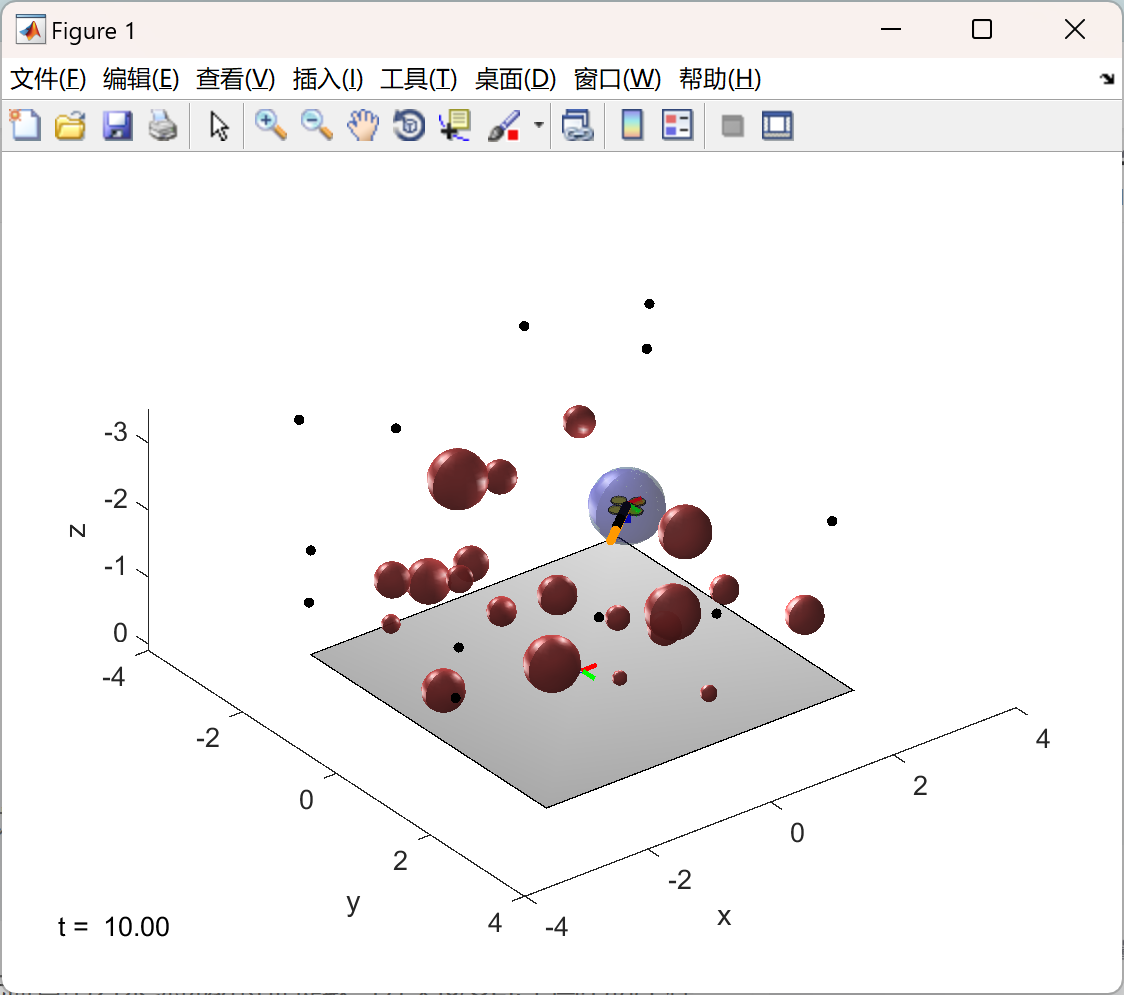The height and width of the screenshot is (995, 1124).
Task: Open the 桌面(D) menu
Action: tap(515, 79)
